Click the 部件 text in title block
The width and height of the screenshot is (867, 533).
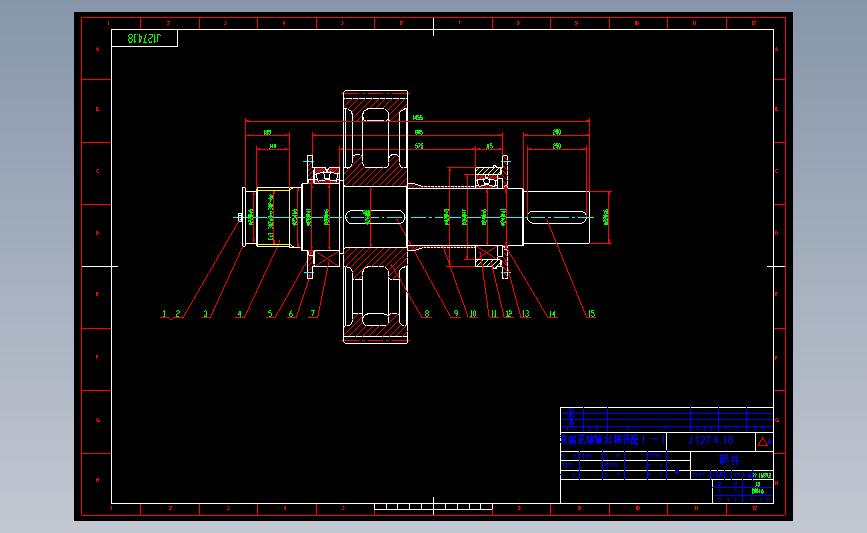729,459
